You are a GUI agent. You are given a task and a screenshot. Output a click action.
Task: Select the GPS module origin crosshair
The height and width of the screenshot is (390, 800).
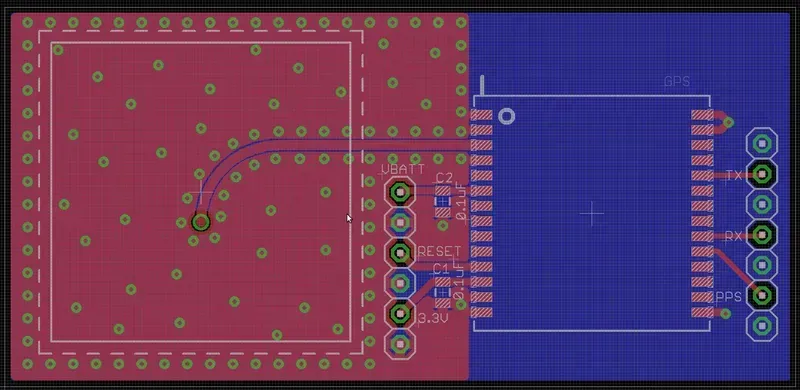click(x=592, y=213)
